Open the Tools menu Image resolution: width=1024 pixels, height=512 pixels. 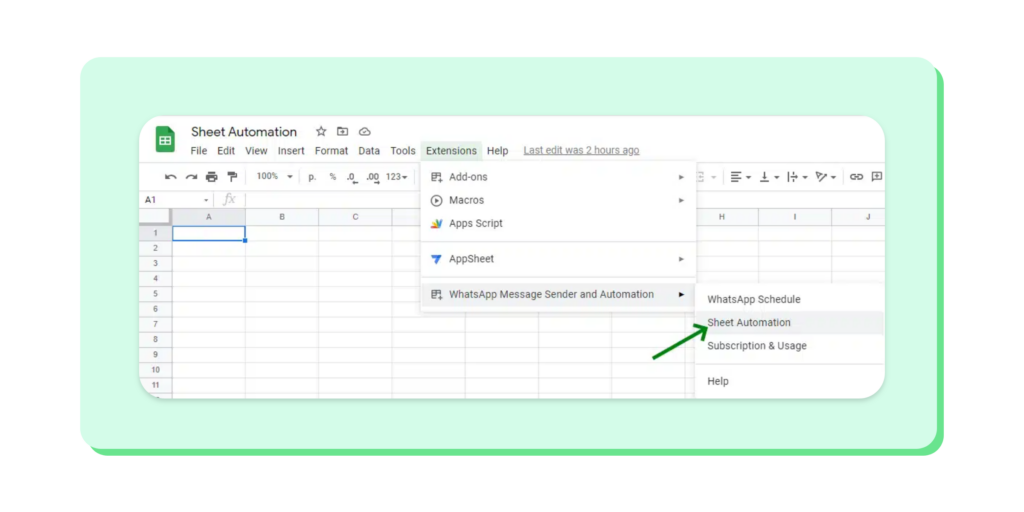[403, 151]
